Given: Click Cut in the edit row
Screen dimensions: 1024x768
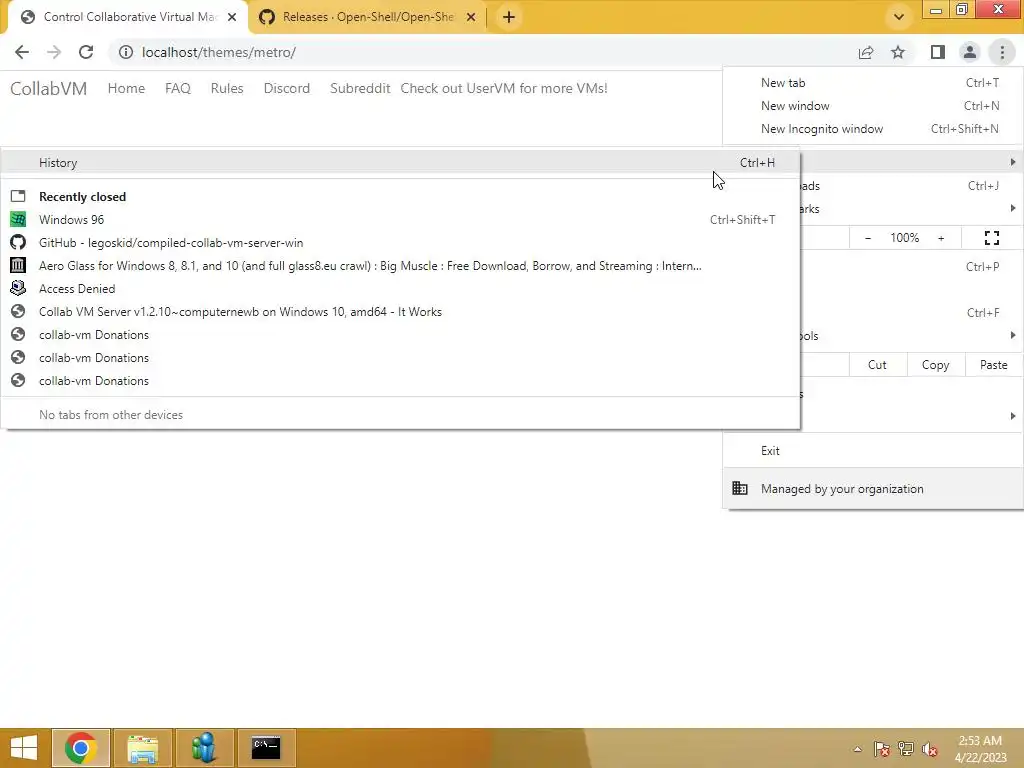Looking at the screenshot, I should click(877, 365).
